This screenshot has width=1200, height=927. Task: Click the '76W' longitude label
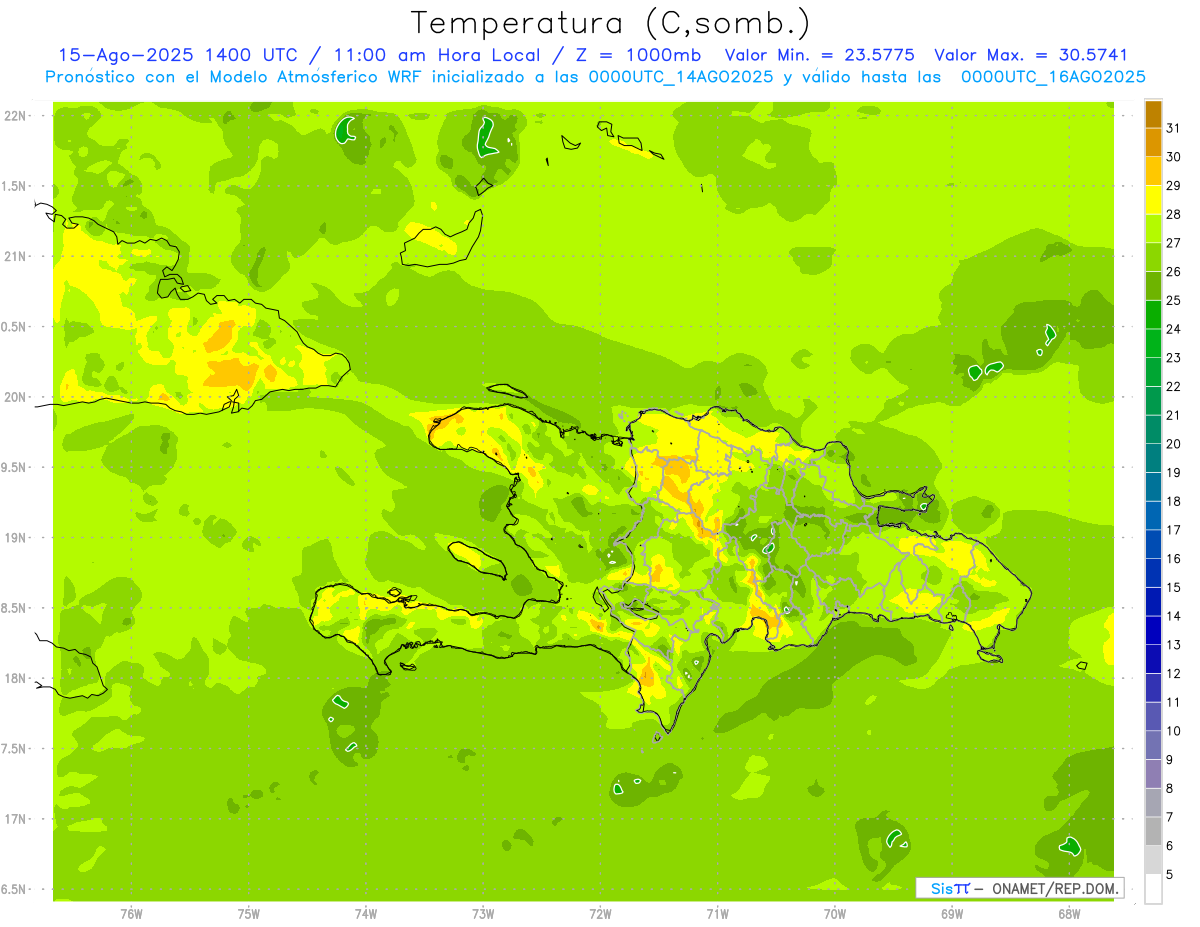pos(131,914)
